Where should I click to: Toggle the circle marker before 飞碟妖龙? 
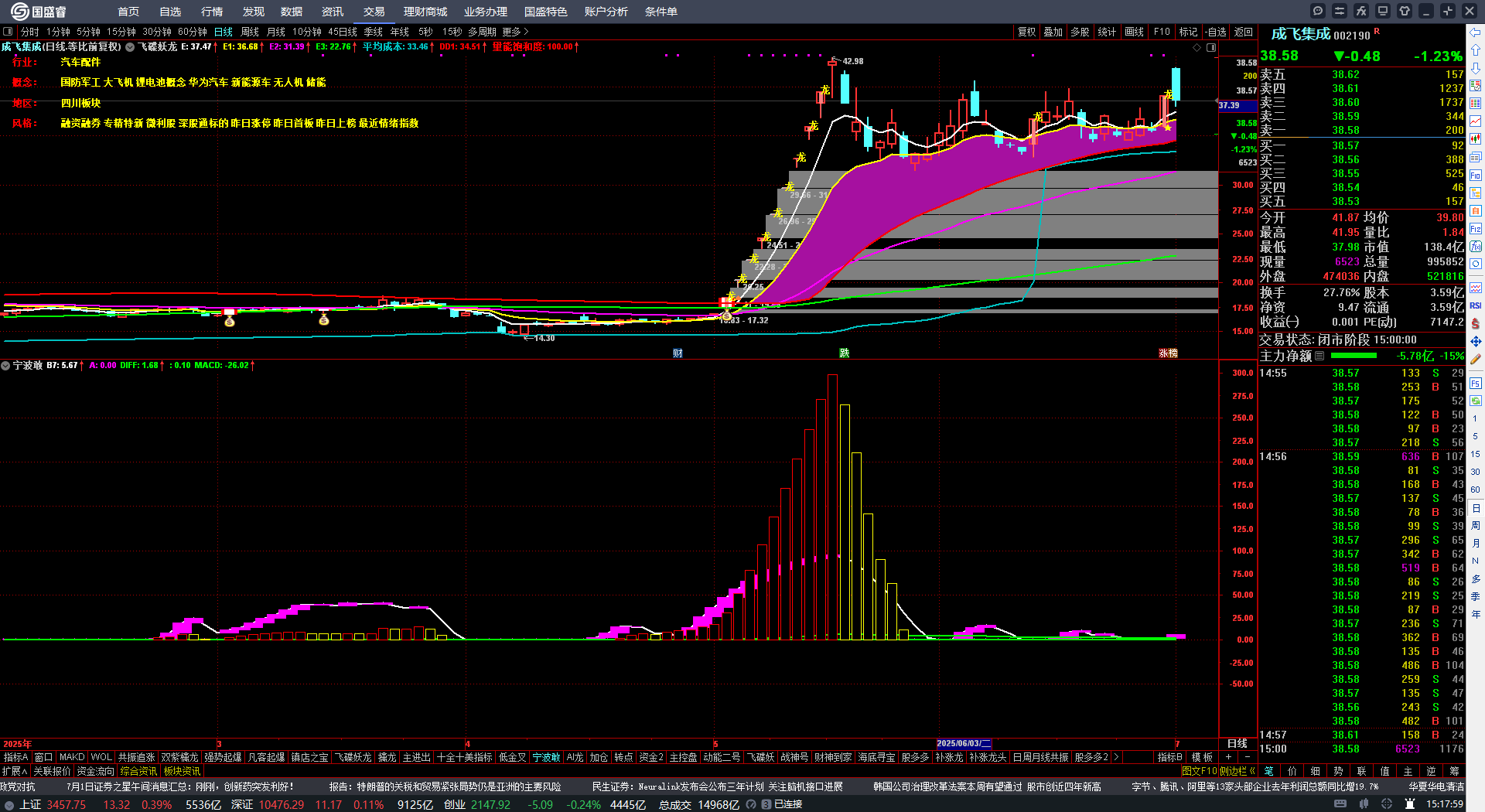[130, 47]
